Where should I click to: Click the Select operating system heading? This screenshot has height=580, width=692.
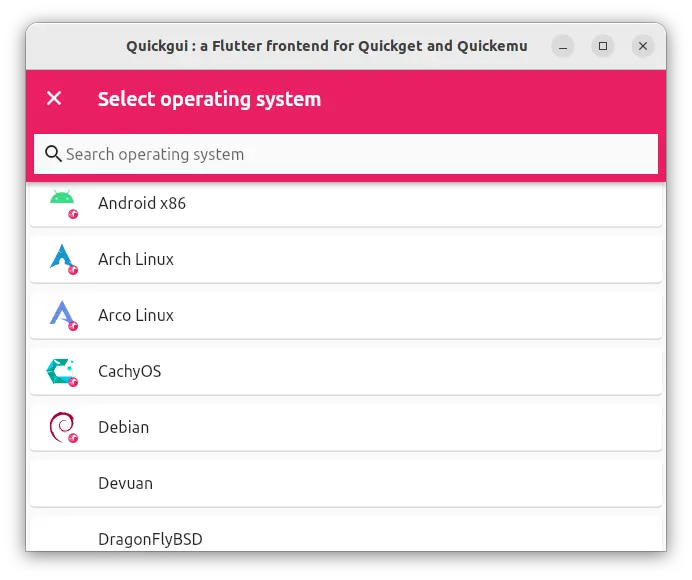(x=209, y=99)
